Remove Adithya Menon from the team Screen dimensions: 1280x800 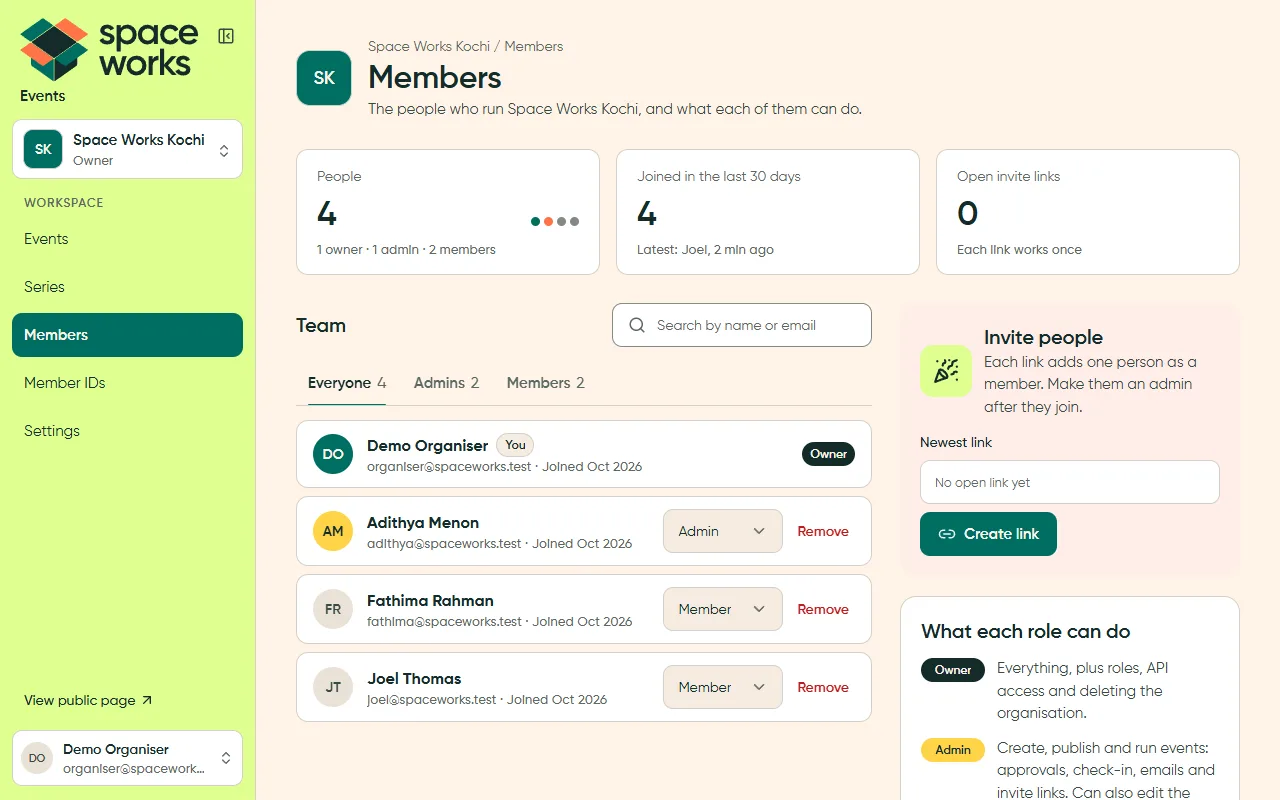(823, 531)
